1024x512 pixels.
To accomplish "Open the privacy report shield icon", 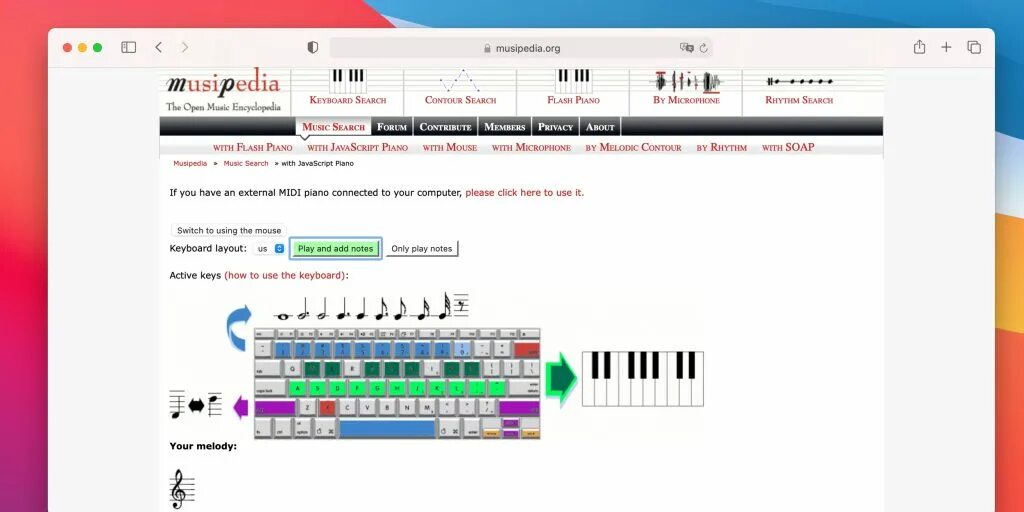I will (313, 48).
